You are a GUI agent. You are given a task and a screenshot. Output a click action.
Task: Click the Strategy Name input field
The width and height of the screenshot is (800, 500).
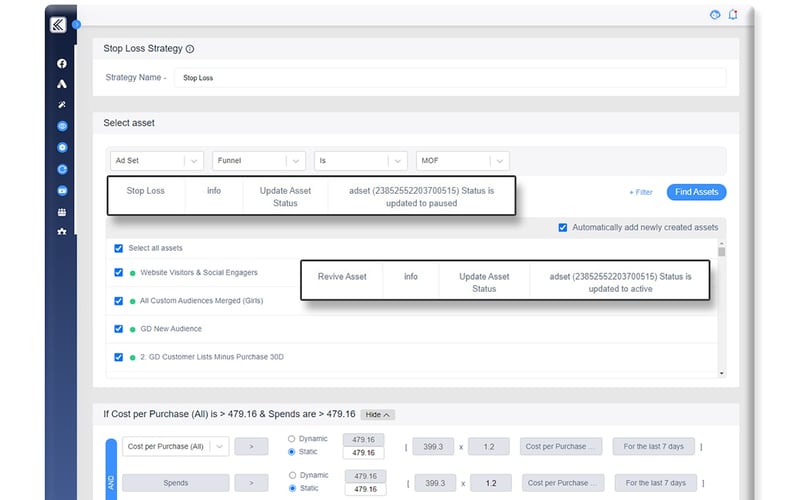tap(450, 78)
